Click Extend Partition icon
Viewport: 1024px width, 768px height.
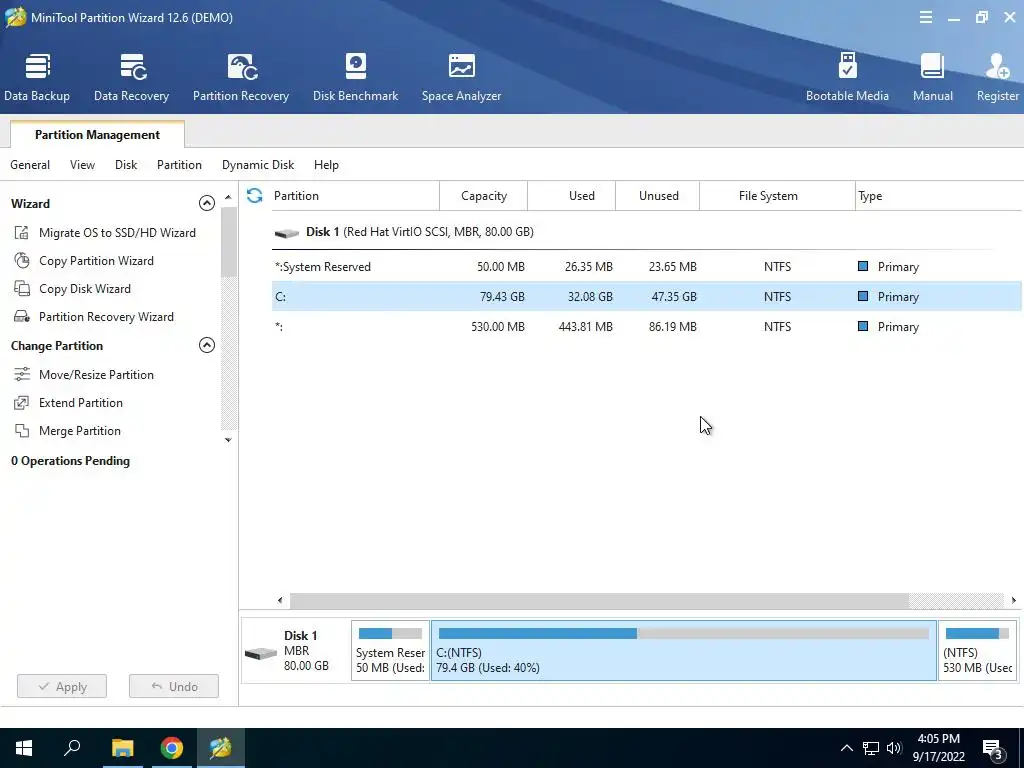point(22,403)
